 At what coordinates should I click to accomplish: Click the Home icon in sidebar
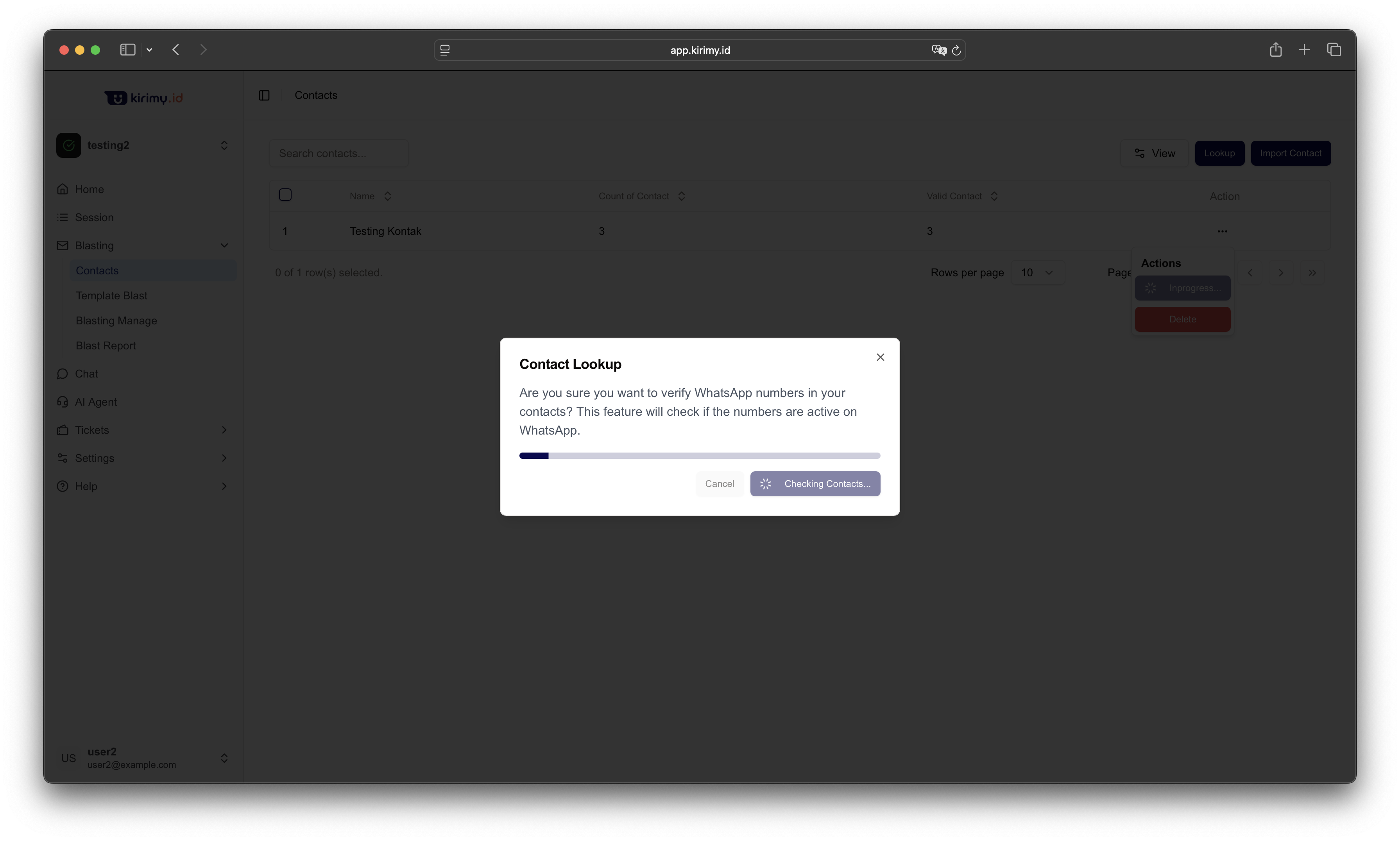(x=63, y=189)
